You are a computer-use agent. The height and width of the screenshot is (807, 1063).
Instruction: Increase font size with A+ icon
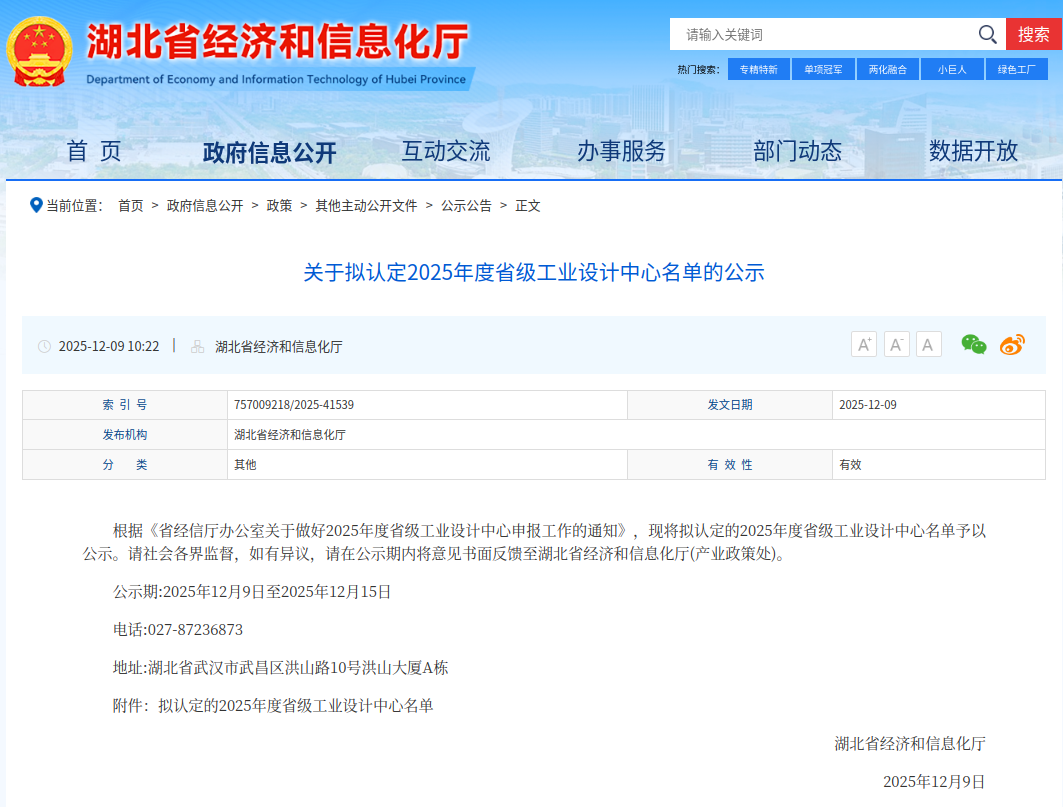(x=864, y=345)
